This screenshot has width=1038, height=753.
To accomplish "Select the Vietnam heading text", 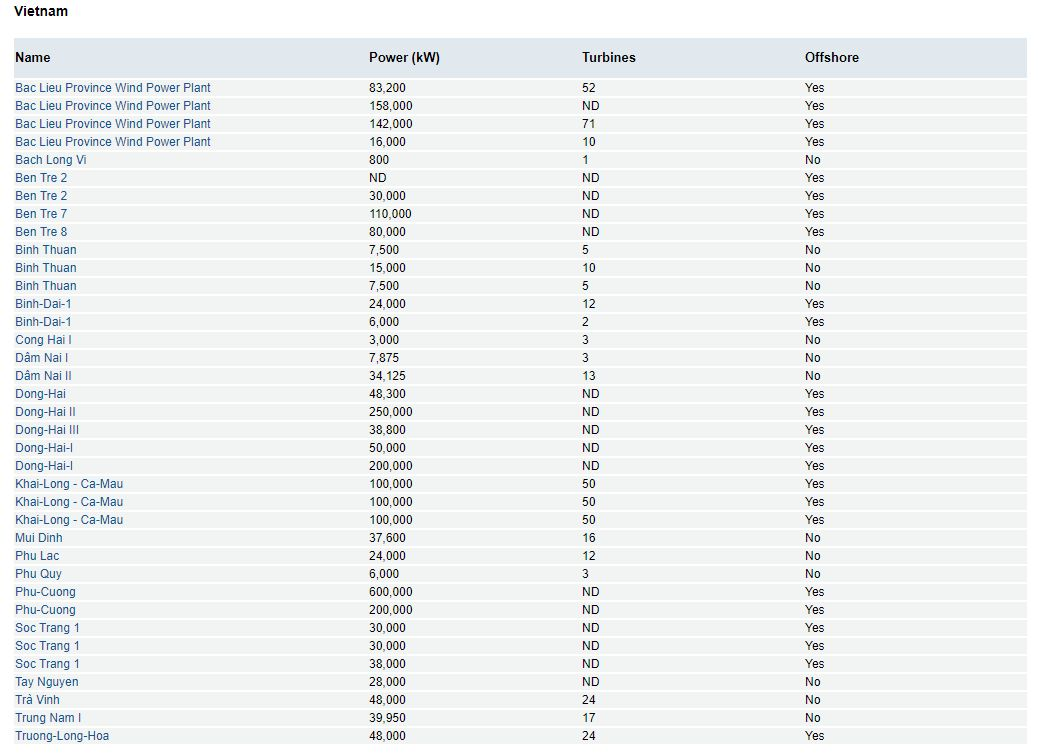I will click(x=40, y=11).
